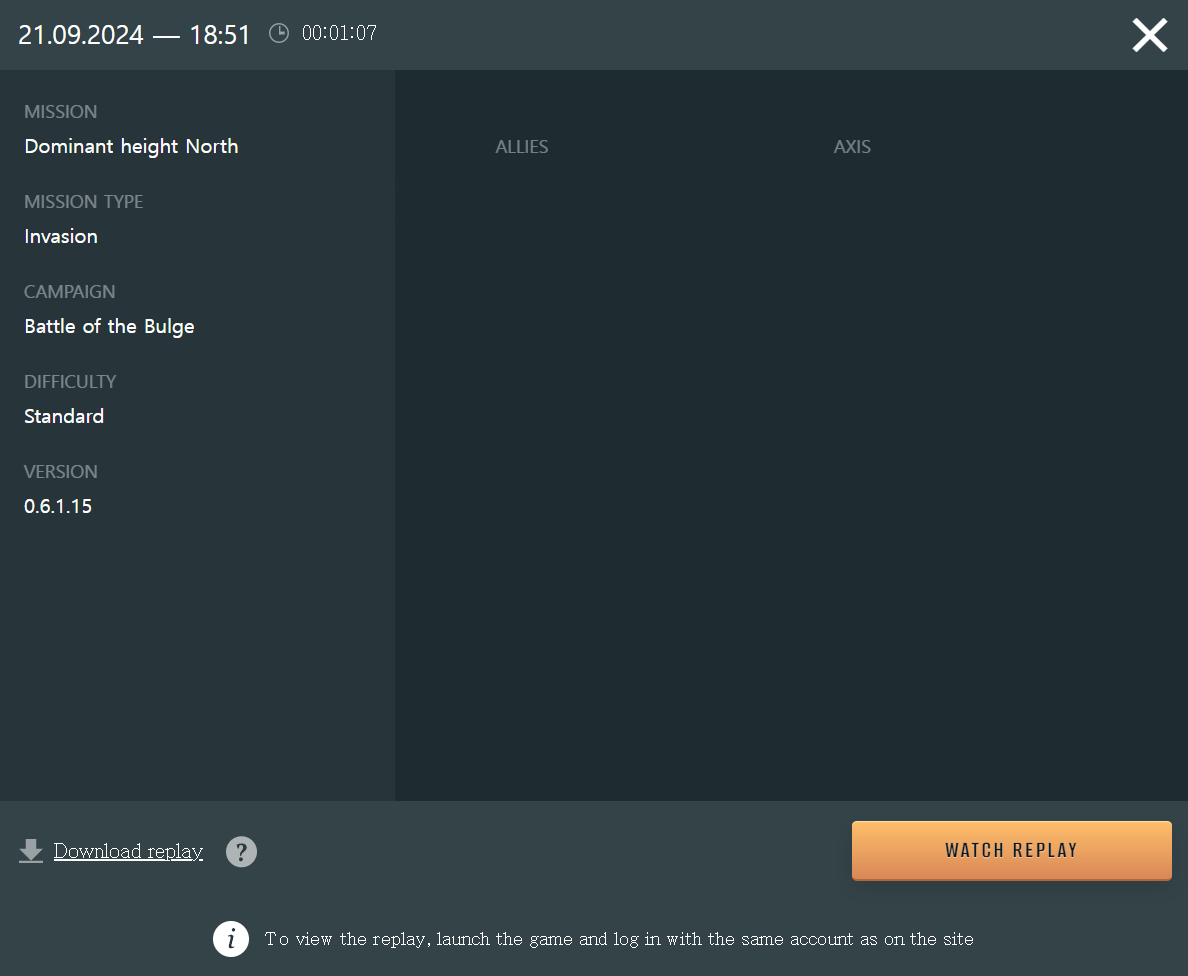Click the version number 0.6.1.15

tap(58, 507)
